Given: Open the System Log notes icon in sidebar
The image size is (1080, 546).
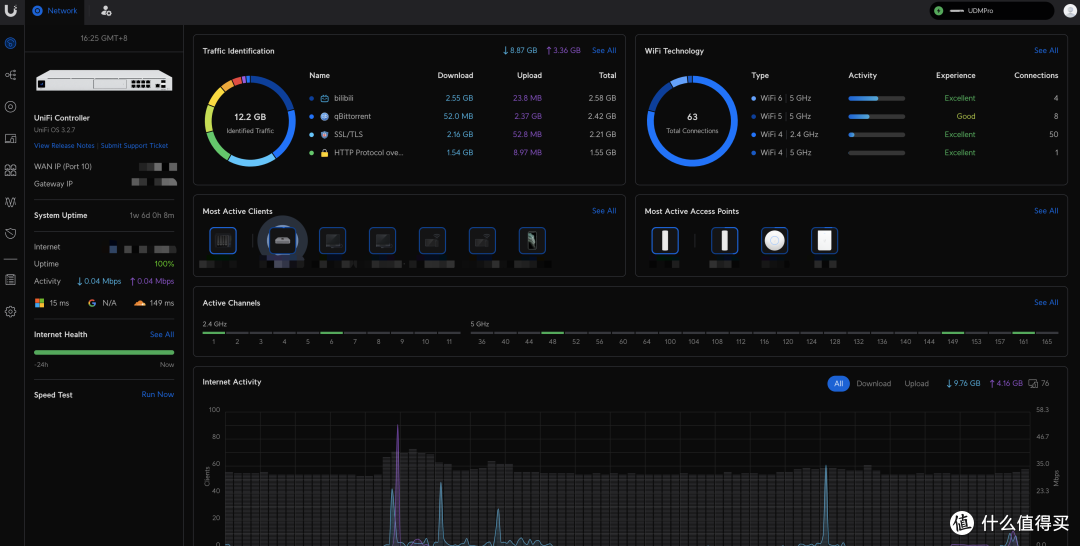Looking at the screenshot, I should 10,280.
